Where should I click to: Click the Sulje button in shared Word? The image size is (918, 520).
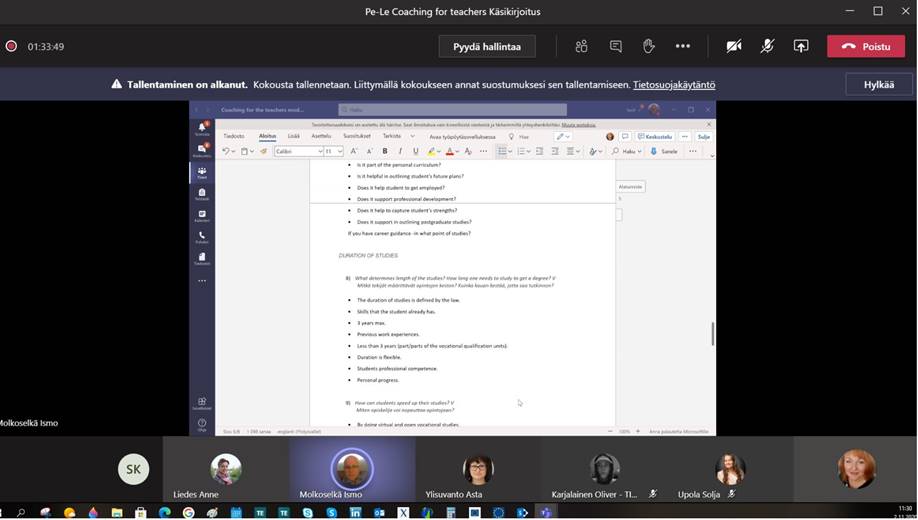[x=704, y=136]
